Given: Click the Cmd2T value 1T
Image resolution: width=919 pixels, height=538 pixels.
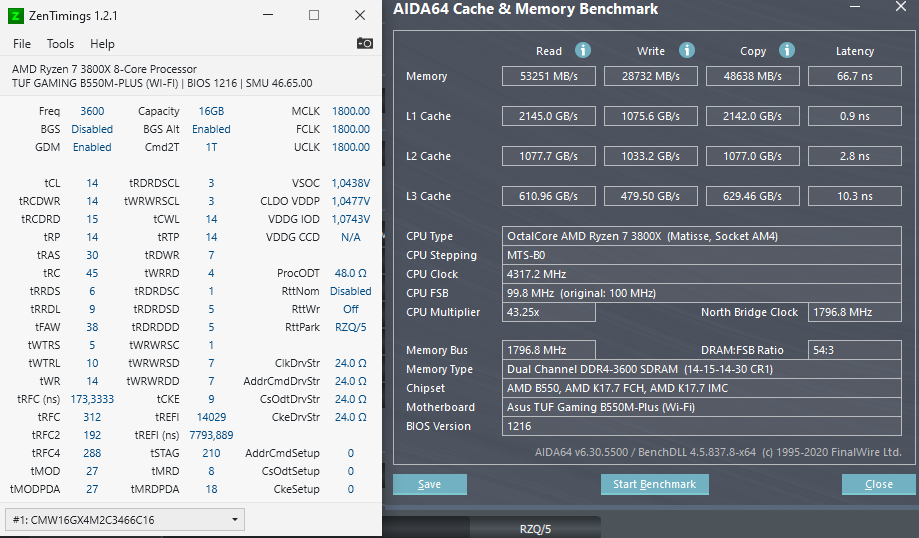Looking at the screenshot, I should tap(211, 147).
